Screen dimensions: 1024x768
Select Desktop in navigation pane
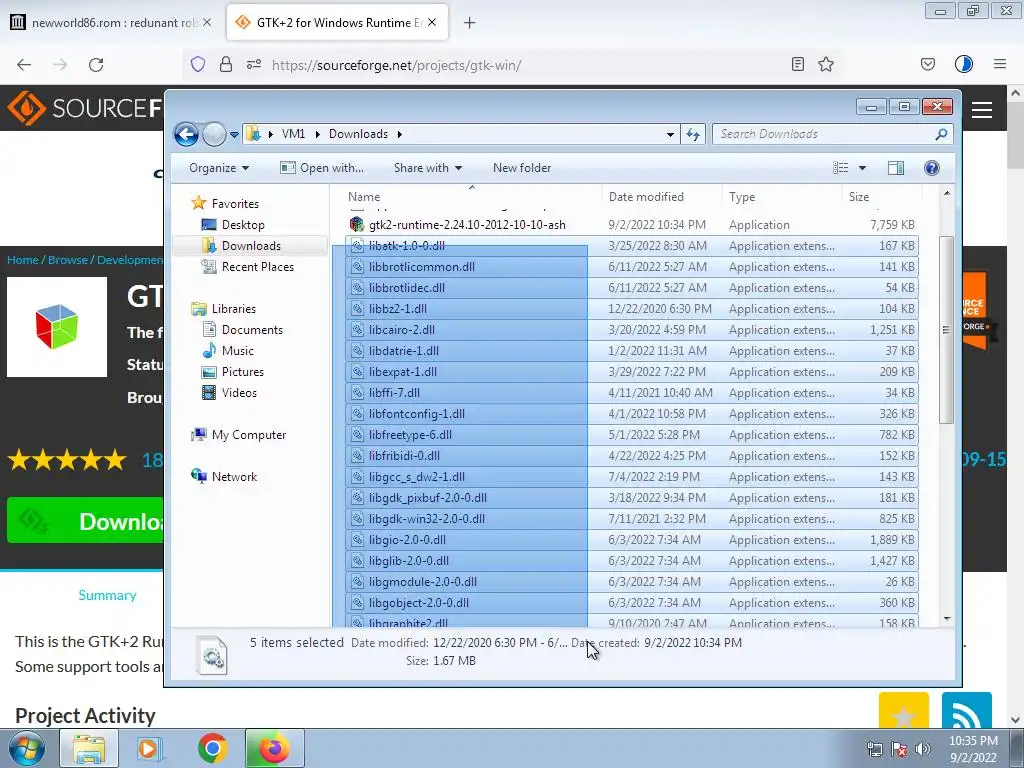click(232, 225)
